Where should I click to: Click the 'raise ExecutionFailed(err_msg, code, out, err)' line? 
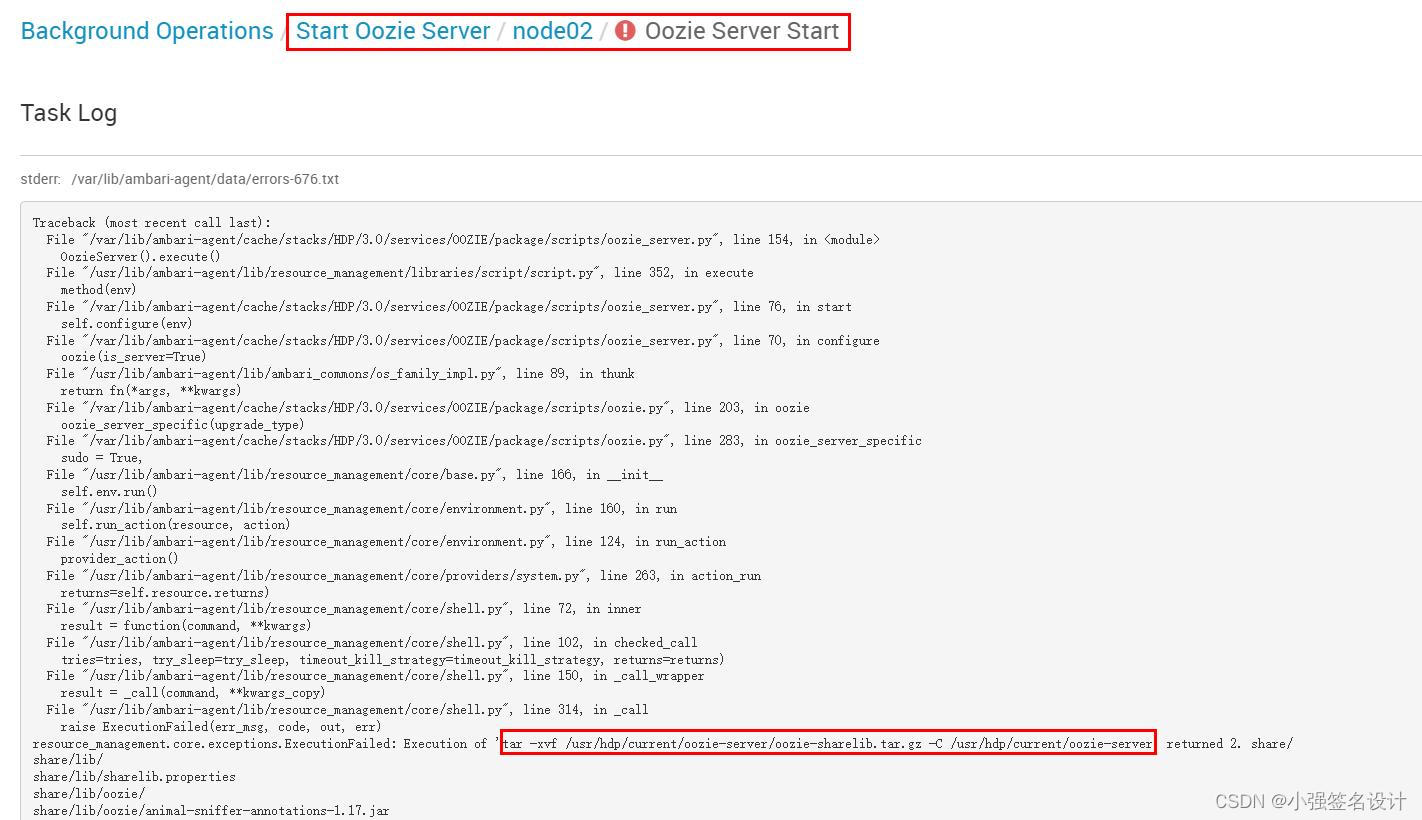[221, 727]
